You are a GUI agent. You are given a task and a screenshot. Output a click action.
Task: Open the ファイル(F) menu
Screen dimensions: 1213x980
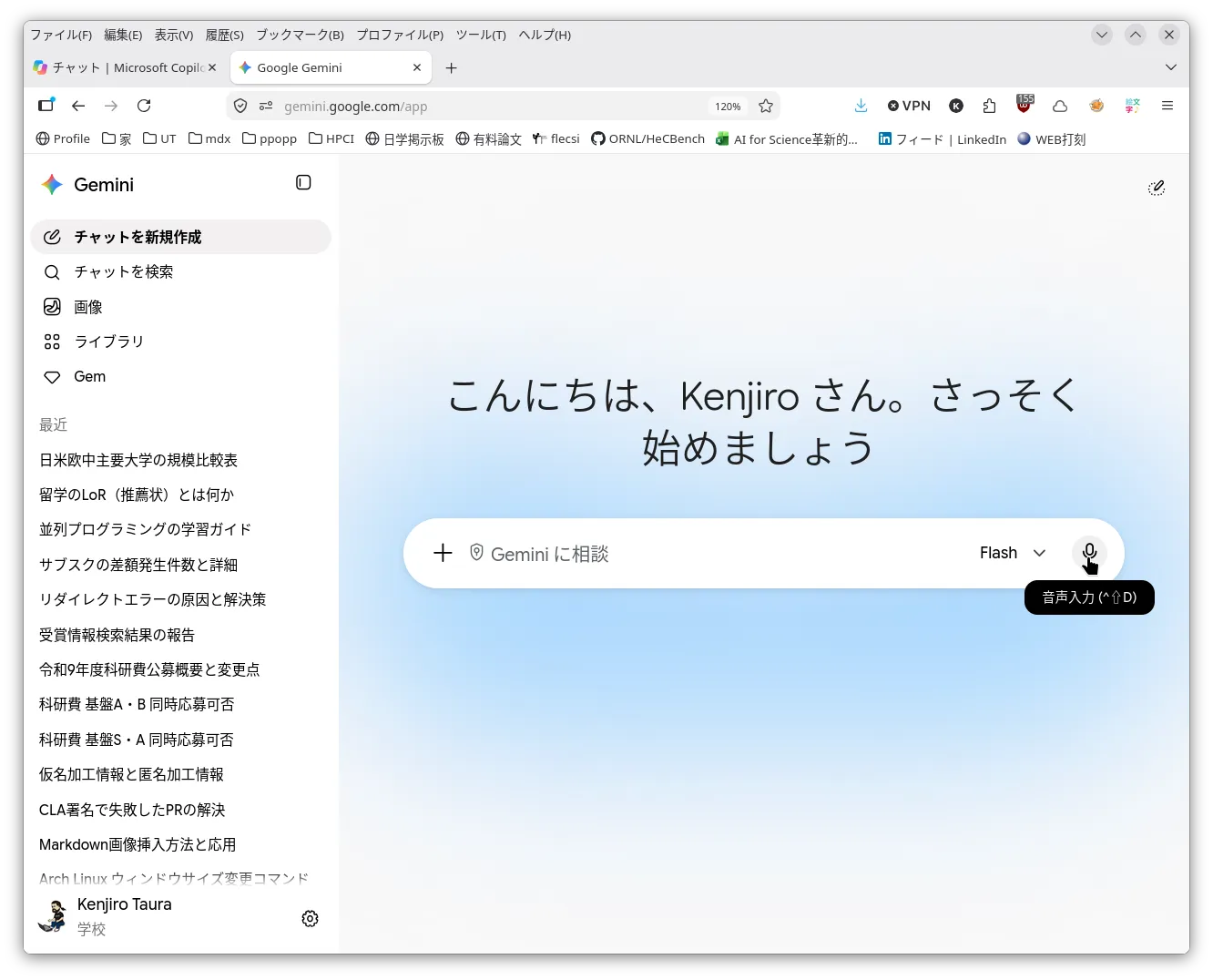(61, 35)
